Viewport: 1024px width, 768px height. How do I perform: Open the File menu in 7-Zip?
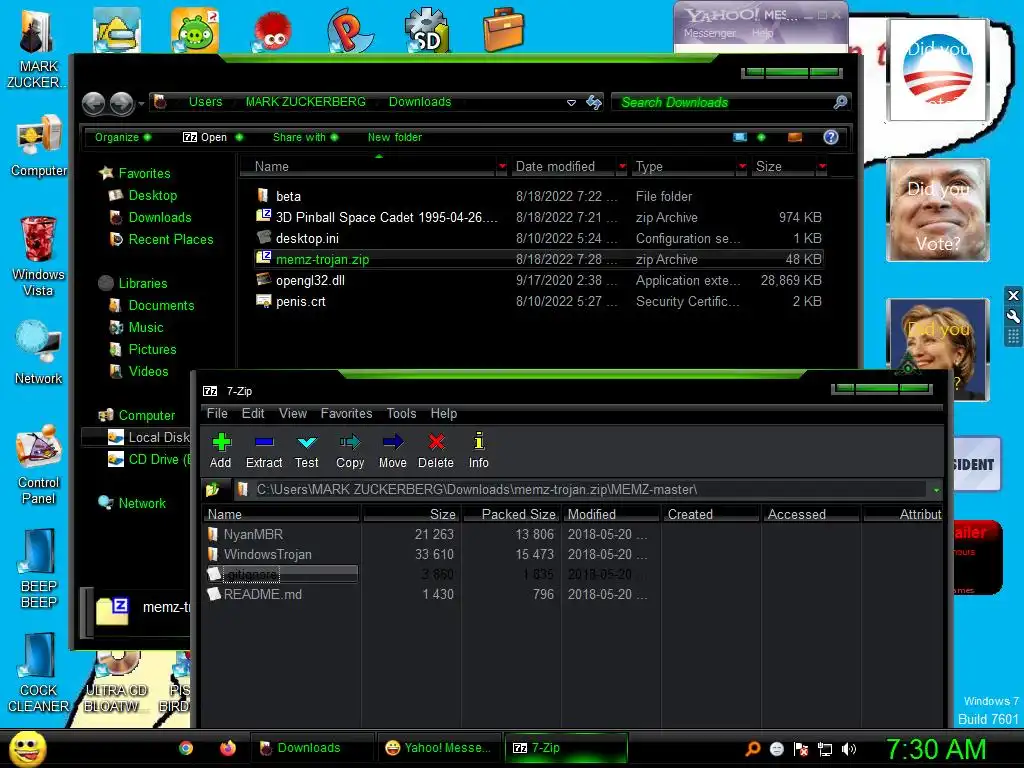[x=217, y=413]
